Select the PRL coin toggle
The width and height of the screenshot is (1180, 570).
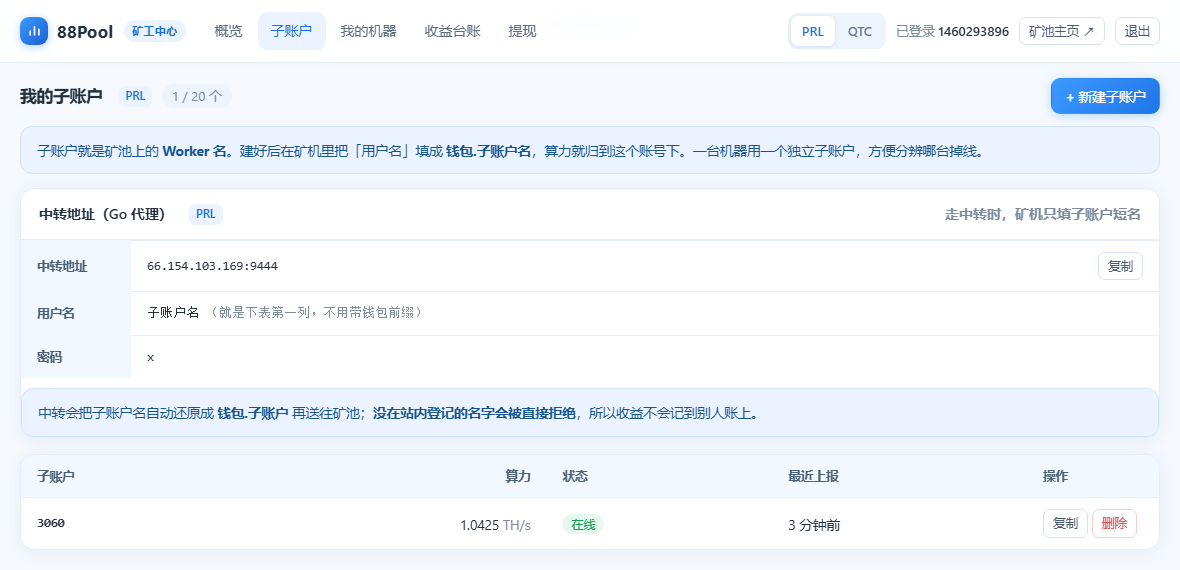pos(813,32)
